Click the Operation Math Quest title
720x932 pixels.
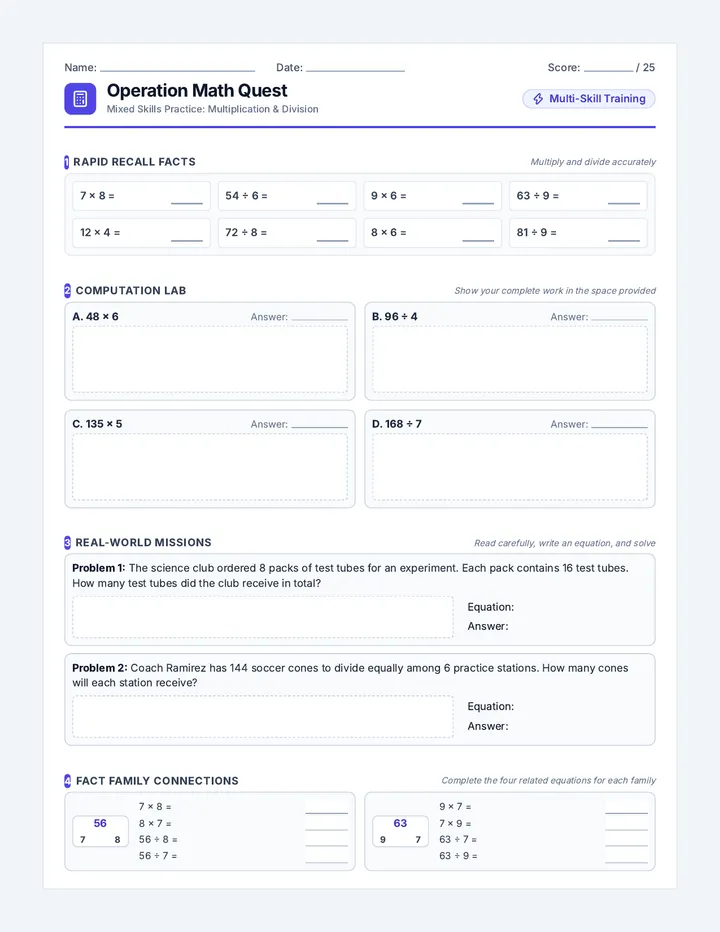197,90
